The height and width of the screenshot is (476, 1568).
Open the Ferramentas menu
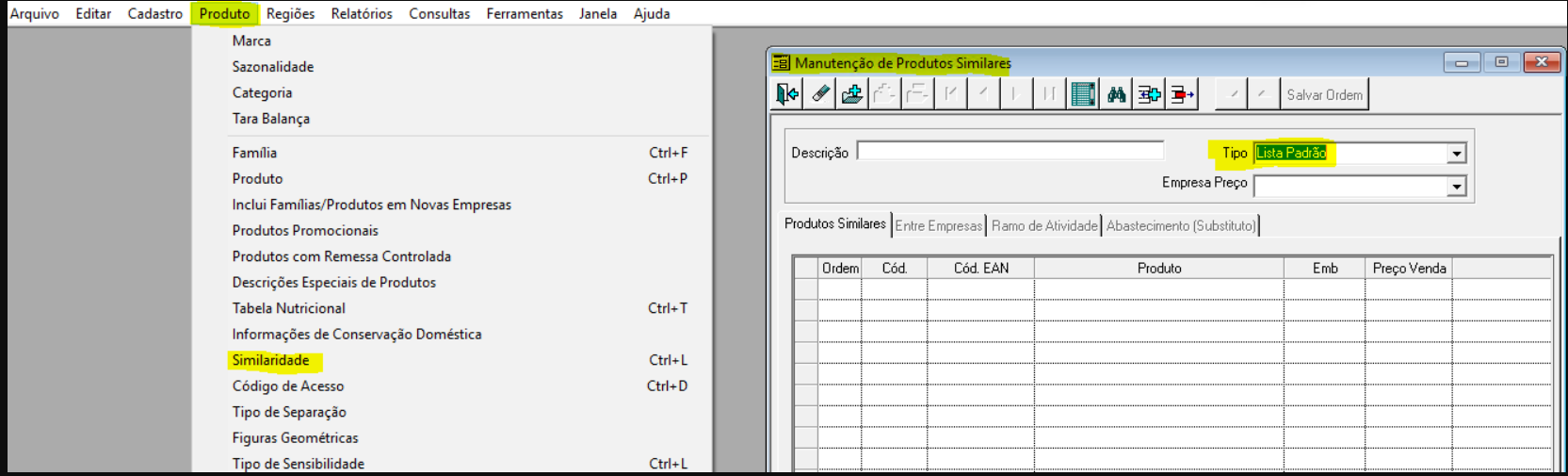tap(525, 14)
